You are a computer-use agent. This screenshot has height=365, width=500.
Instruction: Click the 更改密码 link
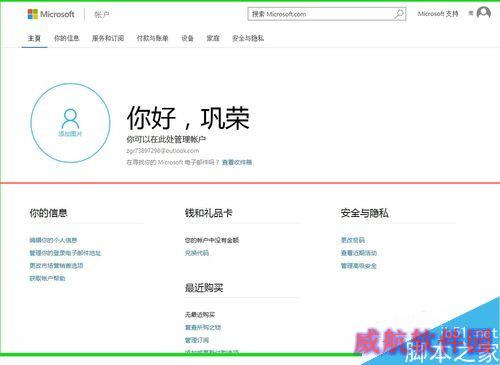point(353,240)
